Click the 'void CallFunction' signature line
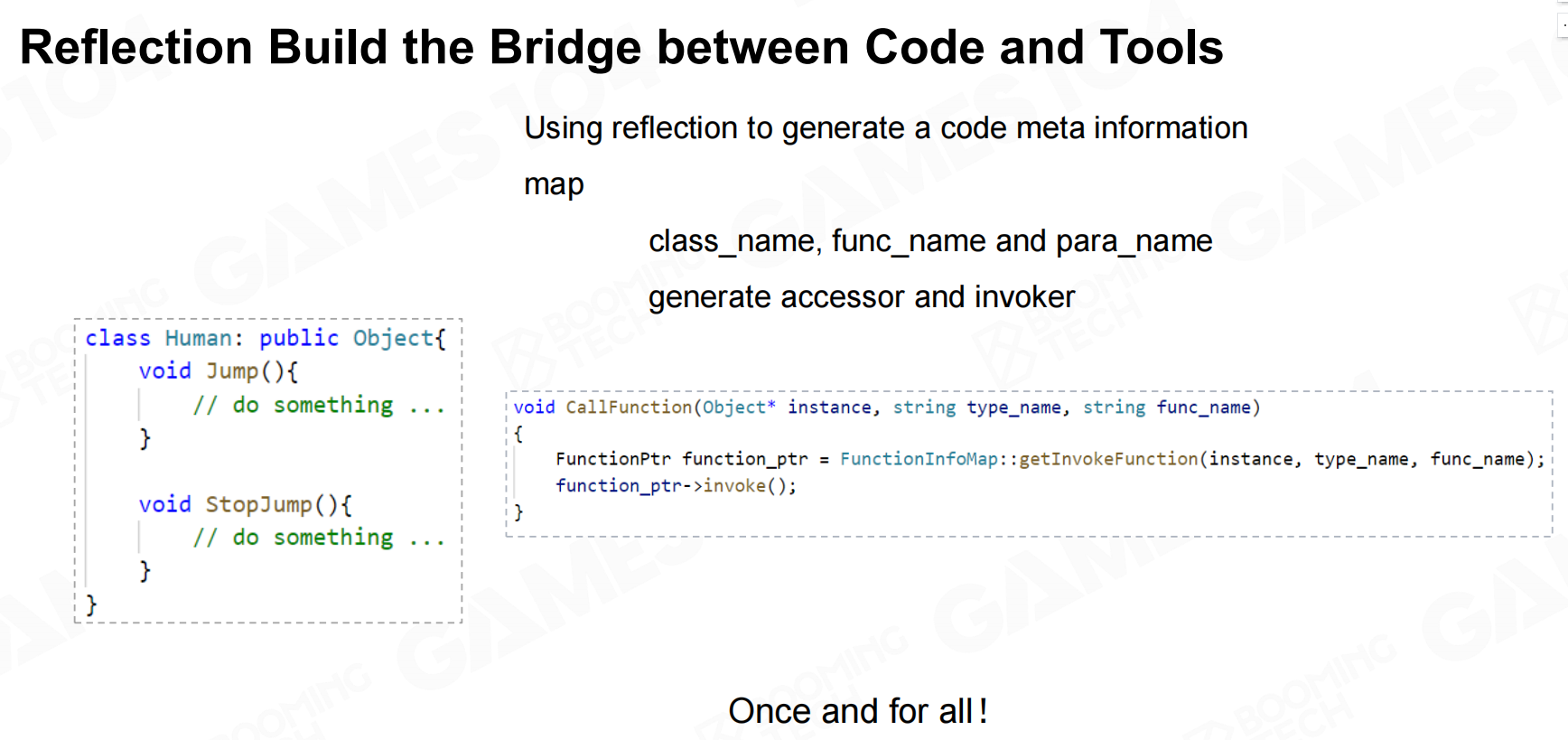 [x=886, y=407]
